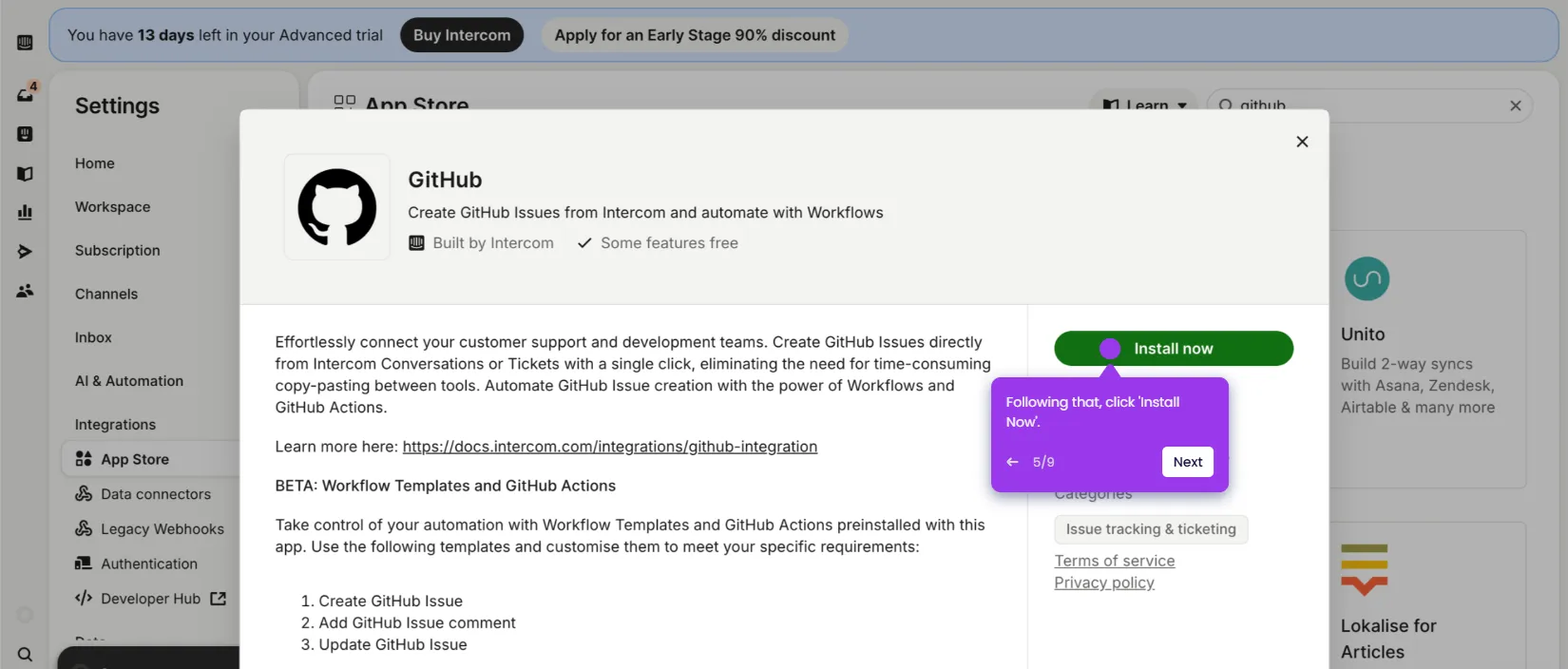
Task: Open the Knowledge book icon in left rail
Action: coord(25,174)
